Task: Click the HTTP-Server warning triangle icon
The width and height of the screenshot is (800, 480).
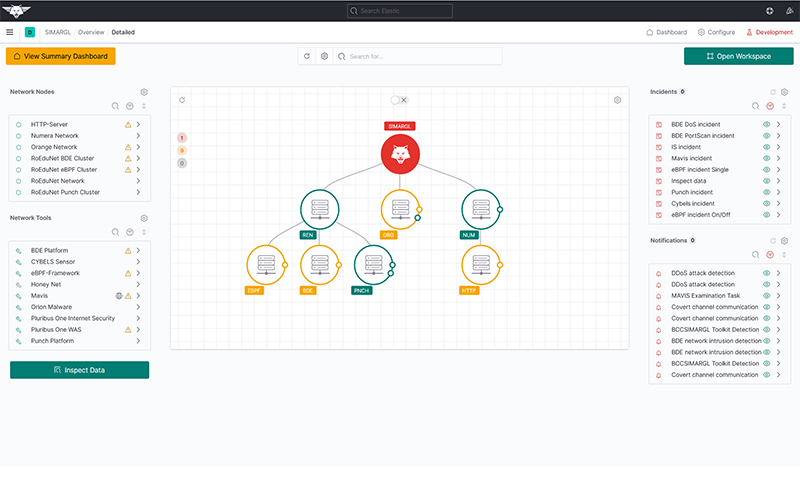Action: [128, 124]
